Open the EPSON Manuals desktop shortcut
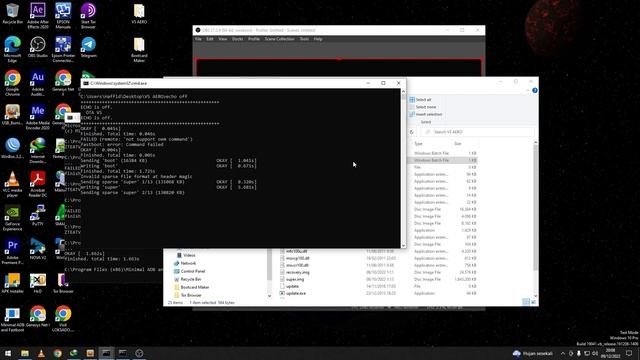The width and height of the screenshot is (640, 360). coord(63,16)
